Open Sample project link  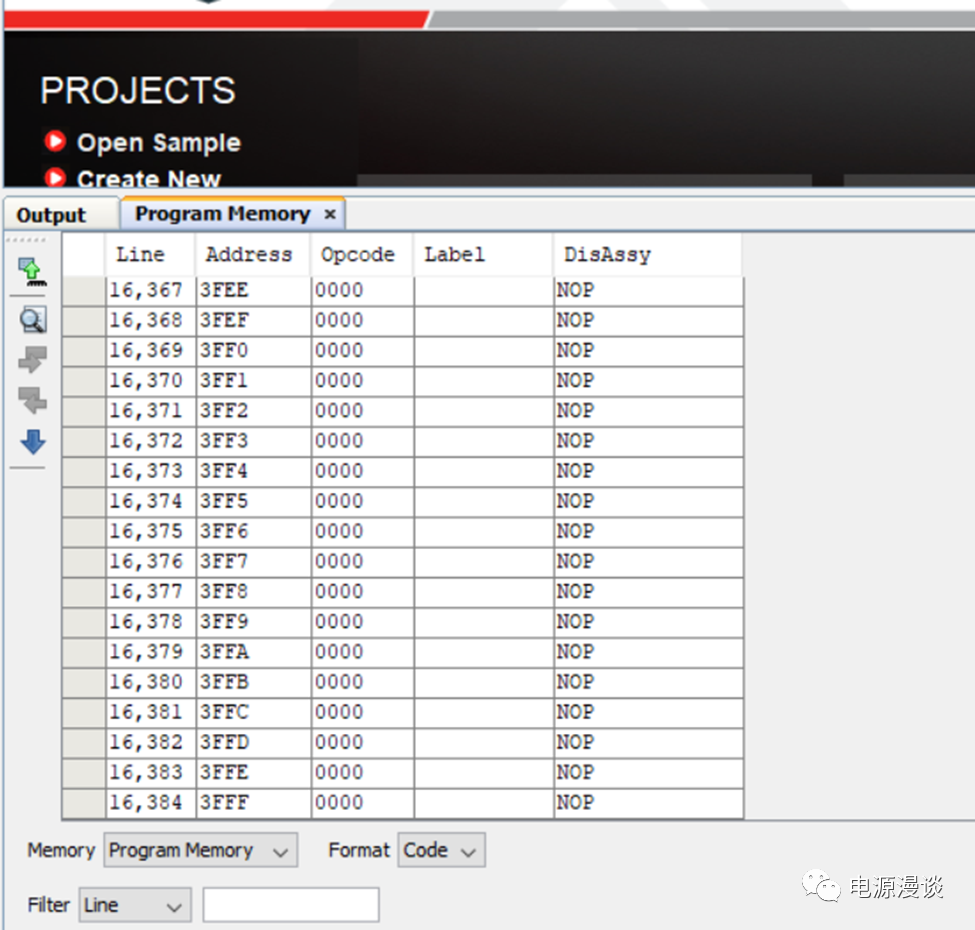pos(159,143)
